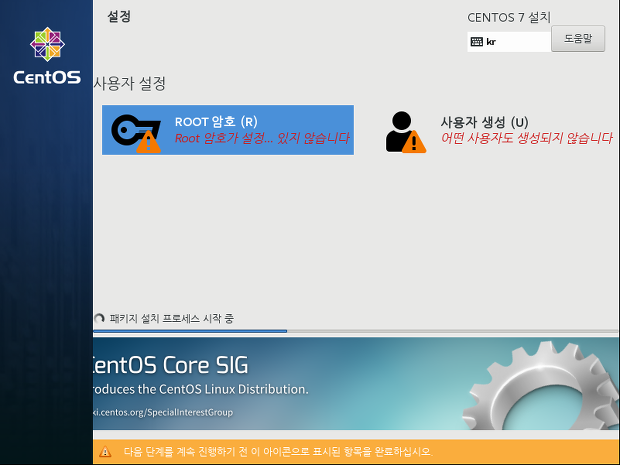The image size is (620, 465).
Task: Click the 도움말 help button
Action: [x=578, y=38]
